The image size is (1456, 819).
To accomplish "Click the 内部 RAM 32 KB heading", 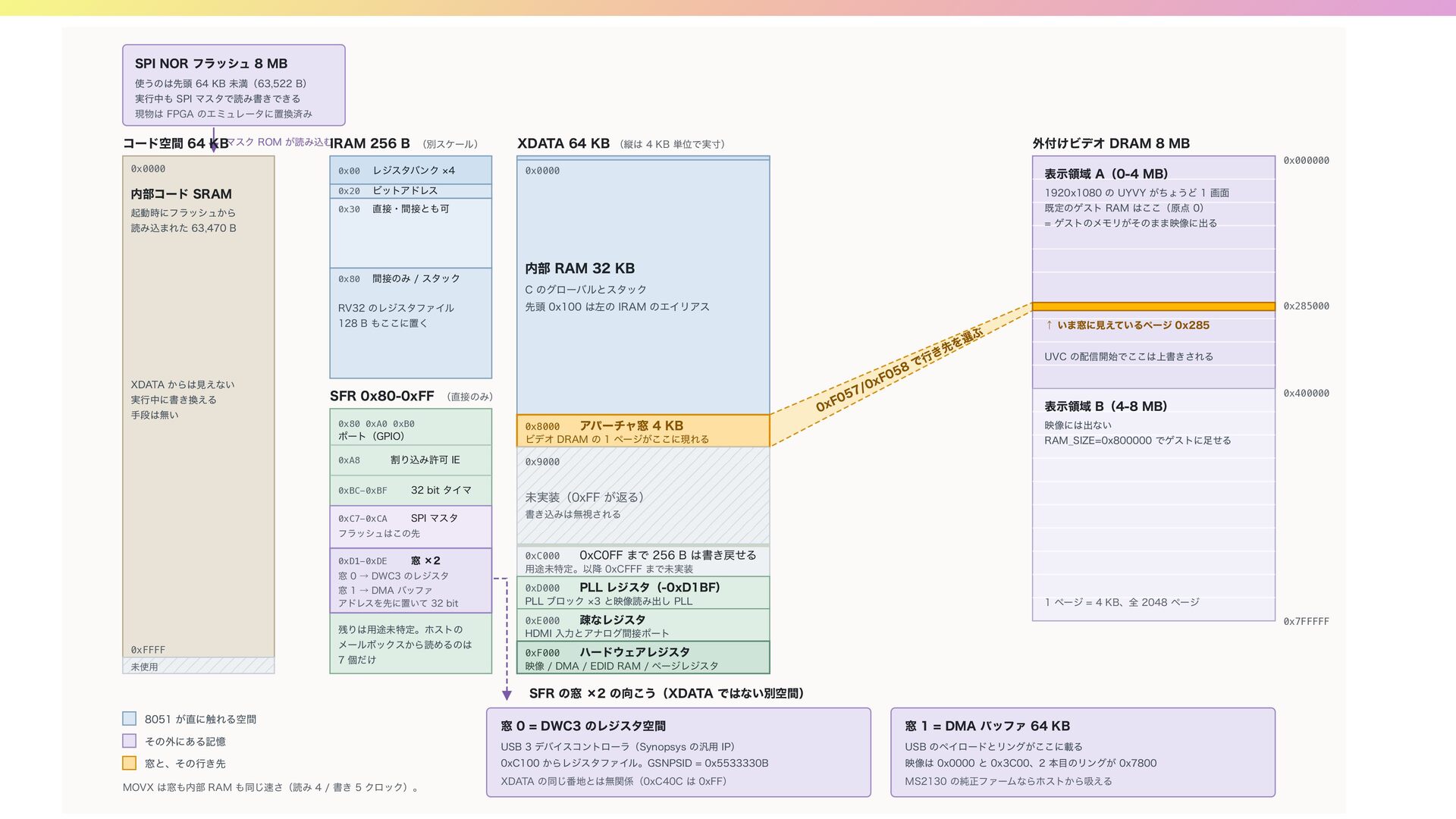I will click(x=580, y=268).
